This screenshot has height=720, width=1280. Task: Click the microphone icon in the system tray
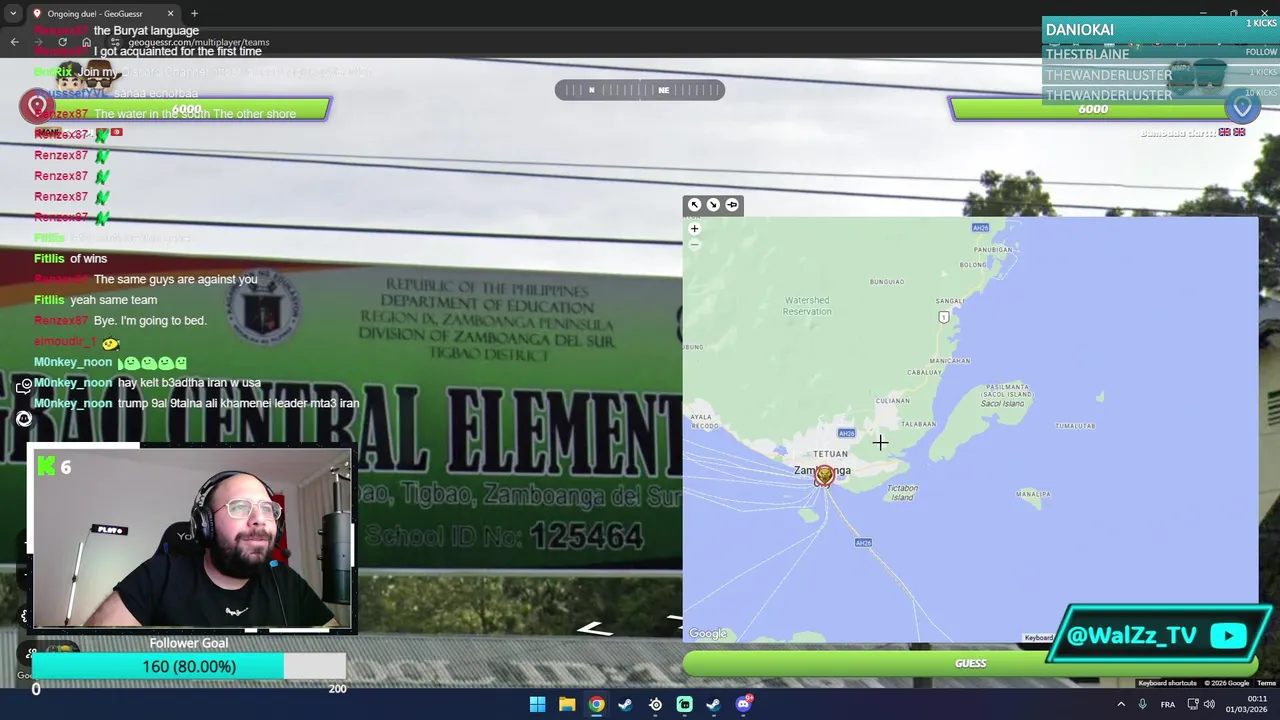pyautogui.click(x=1142, y=704)
